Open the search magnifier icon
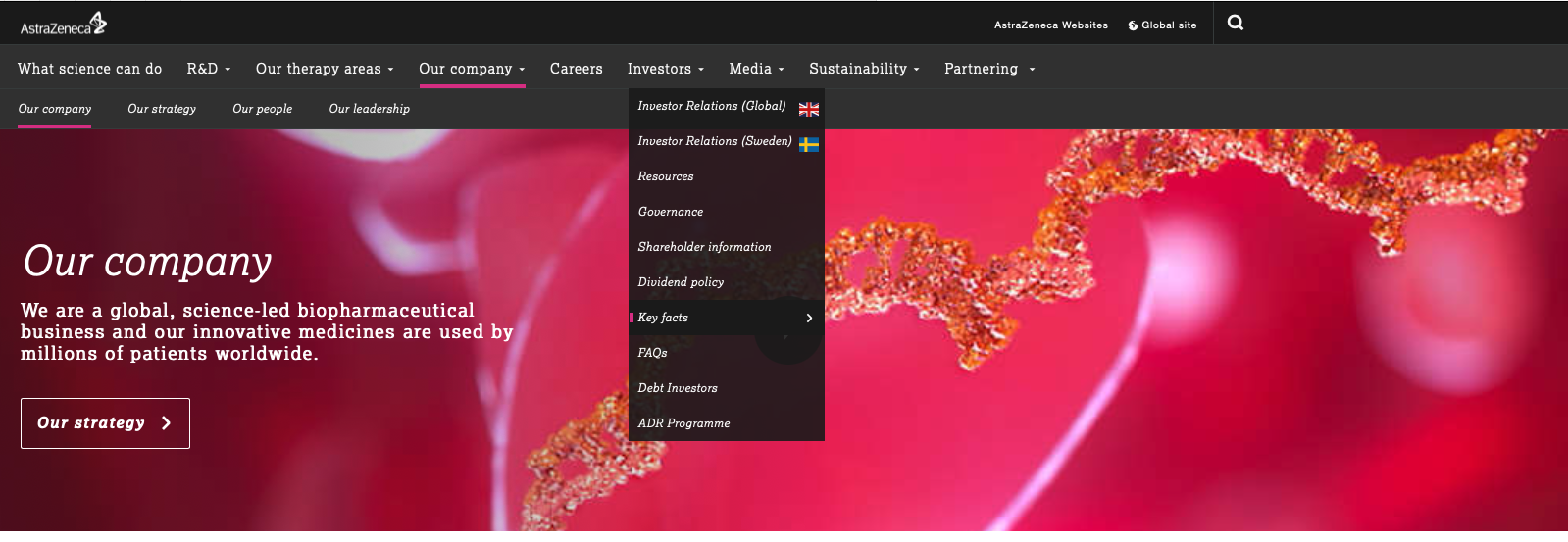The image size is (1568, 542). (1236, 23)
